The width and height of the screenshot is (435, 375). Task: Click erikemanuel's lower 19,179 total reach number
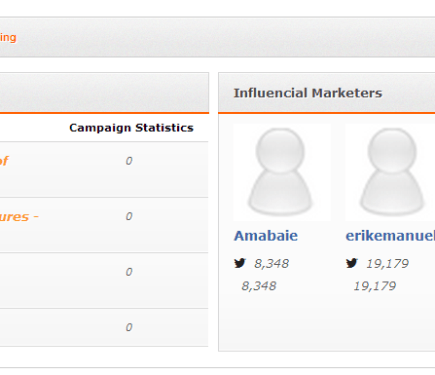click(375, 286)
